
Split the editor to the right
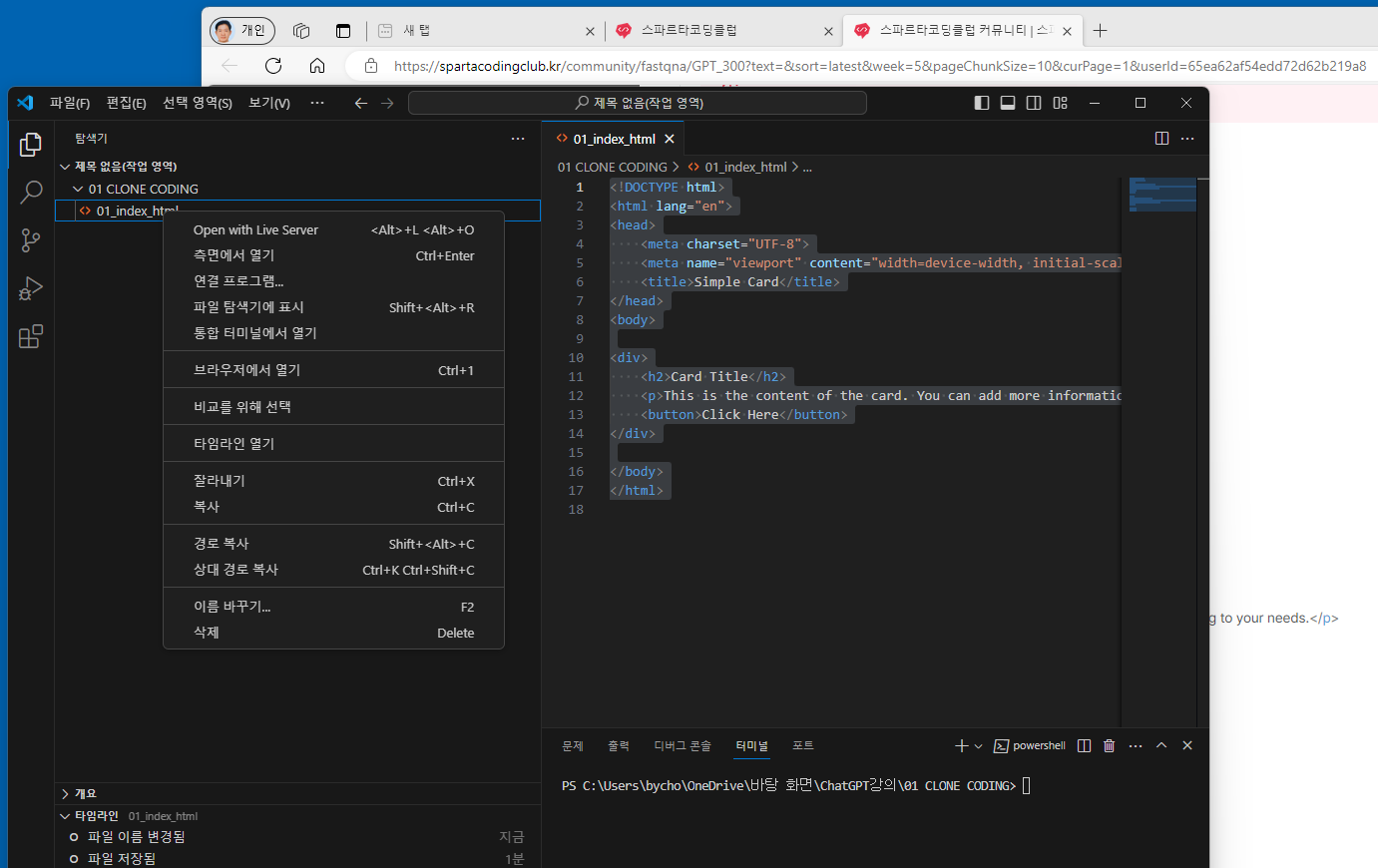[1161, 139]
